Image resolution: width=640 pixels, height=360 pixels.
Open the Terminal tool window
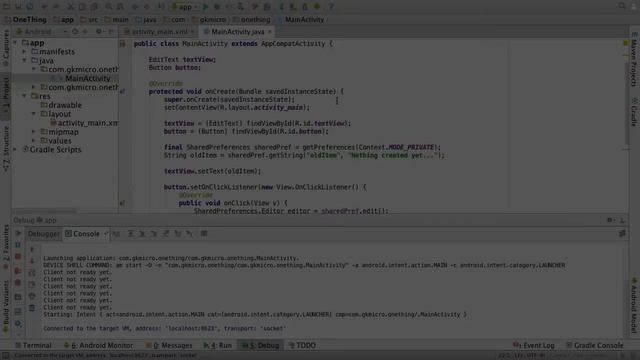(33, 345)
